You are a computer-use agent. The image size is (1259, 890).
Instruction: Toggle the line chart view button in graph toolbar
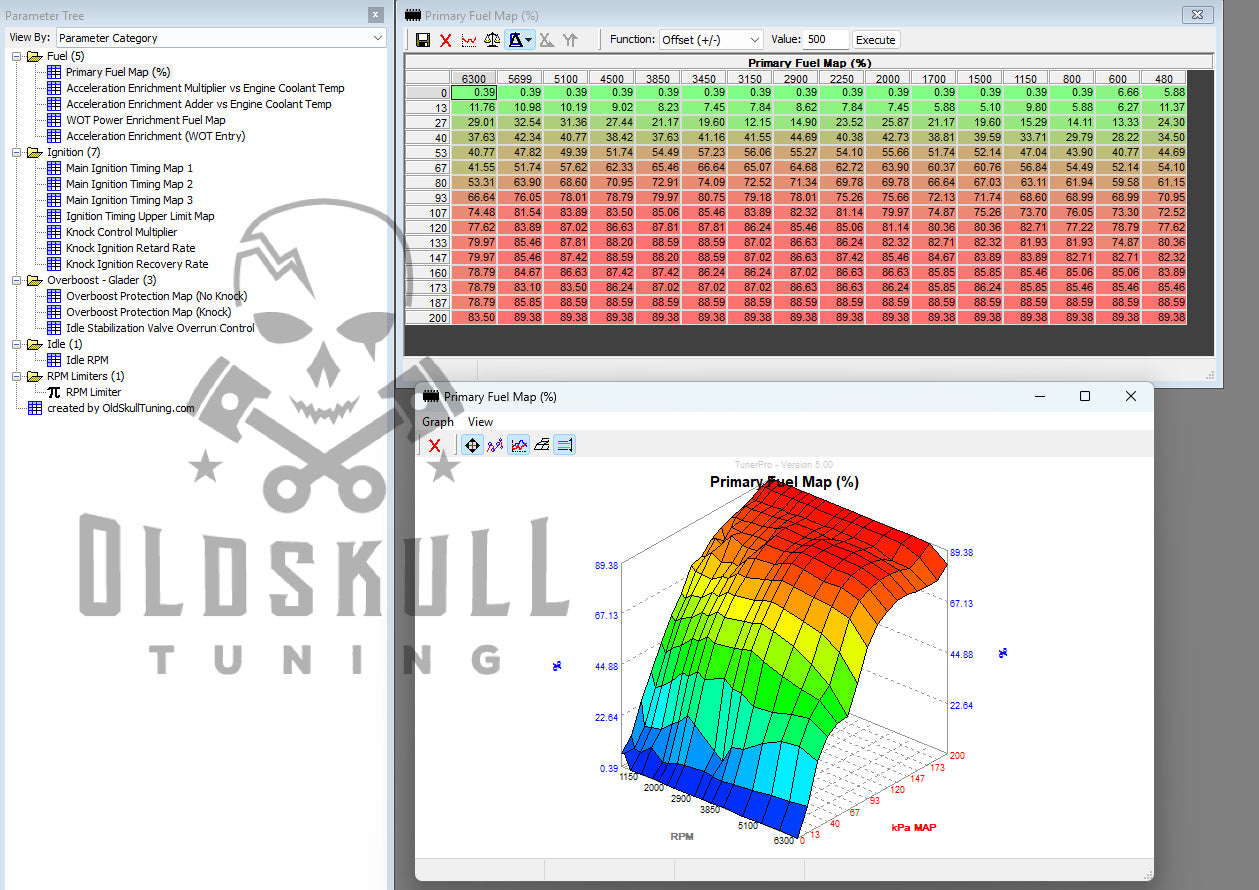[x=518, y=445]
